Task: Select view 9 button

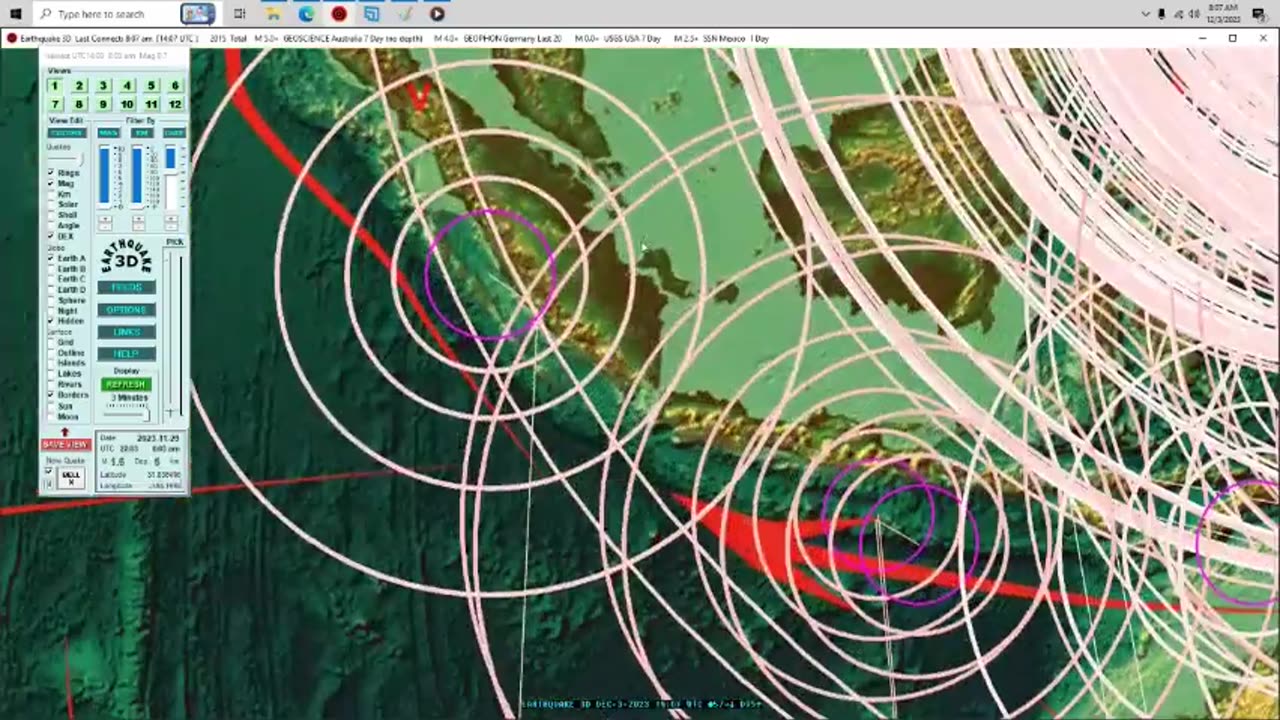Action: coord(103,104)
